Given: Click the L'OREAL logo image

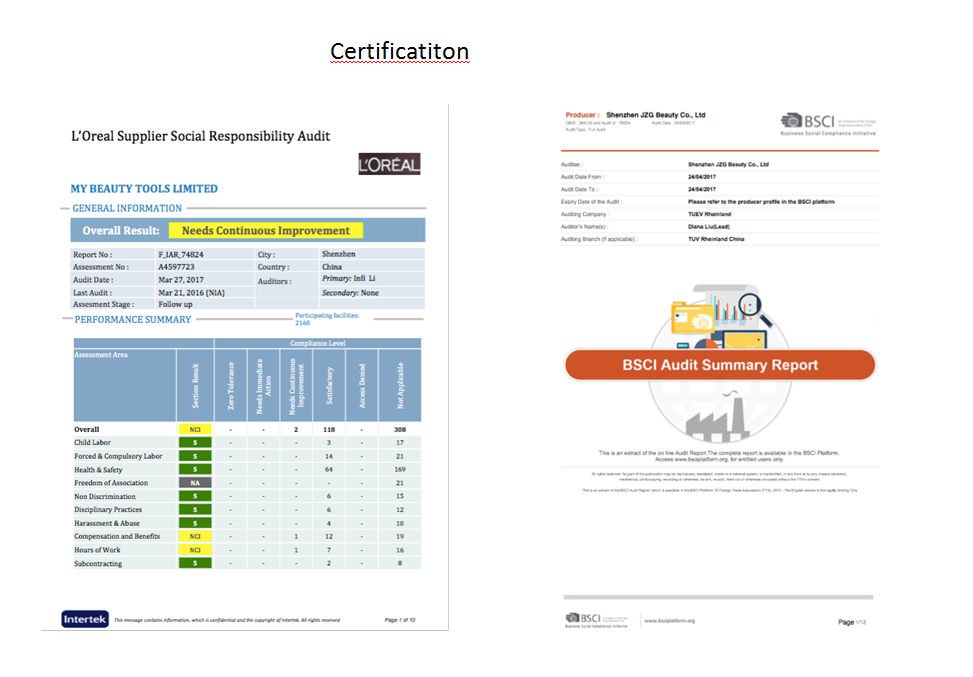Looking at the screenshot, I should coord(389,164).
